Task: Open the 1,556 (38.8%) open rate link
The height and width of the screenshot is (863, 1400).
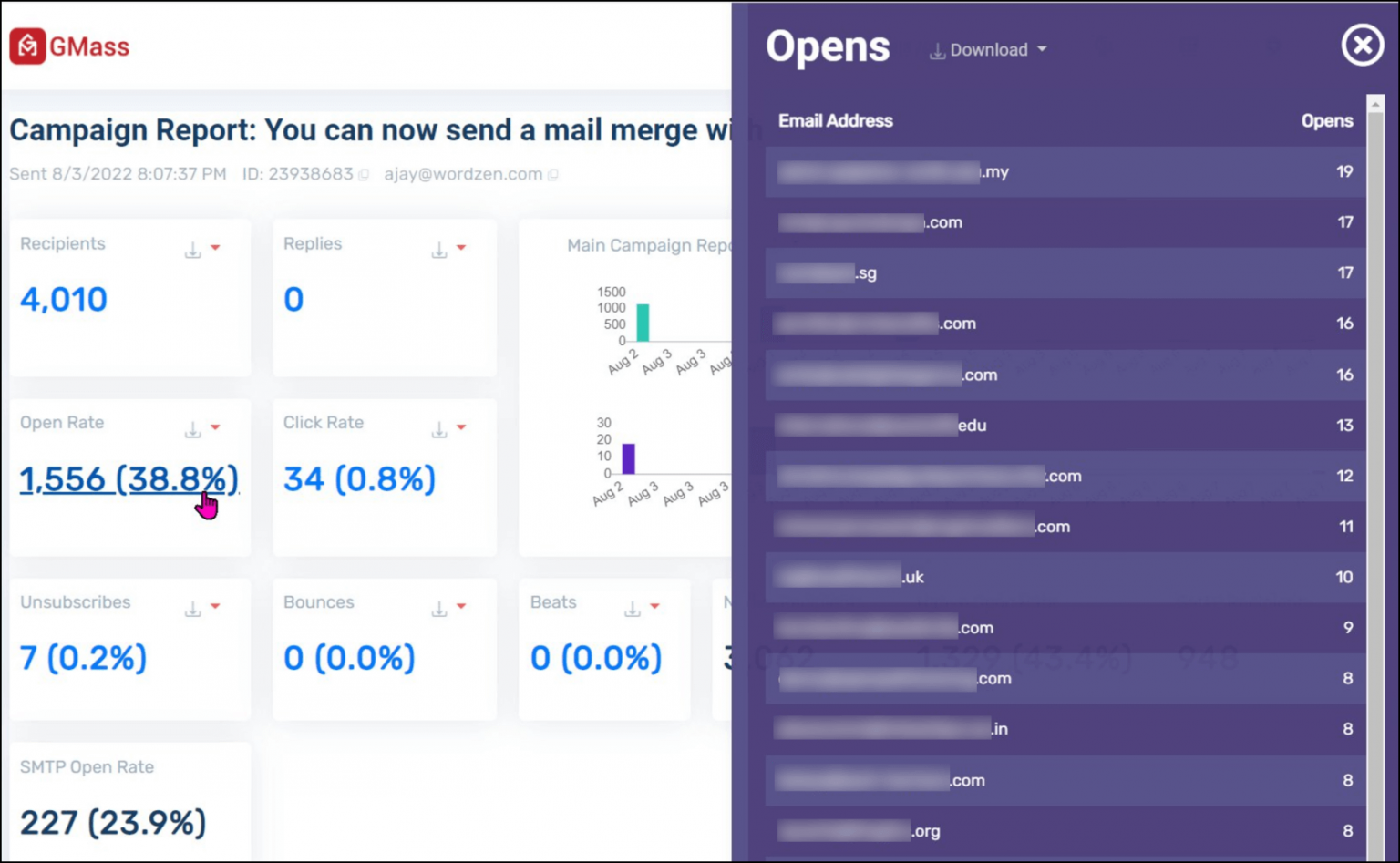Action: tap(129, 479)
